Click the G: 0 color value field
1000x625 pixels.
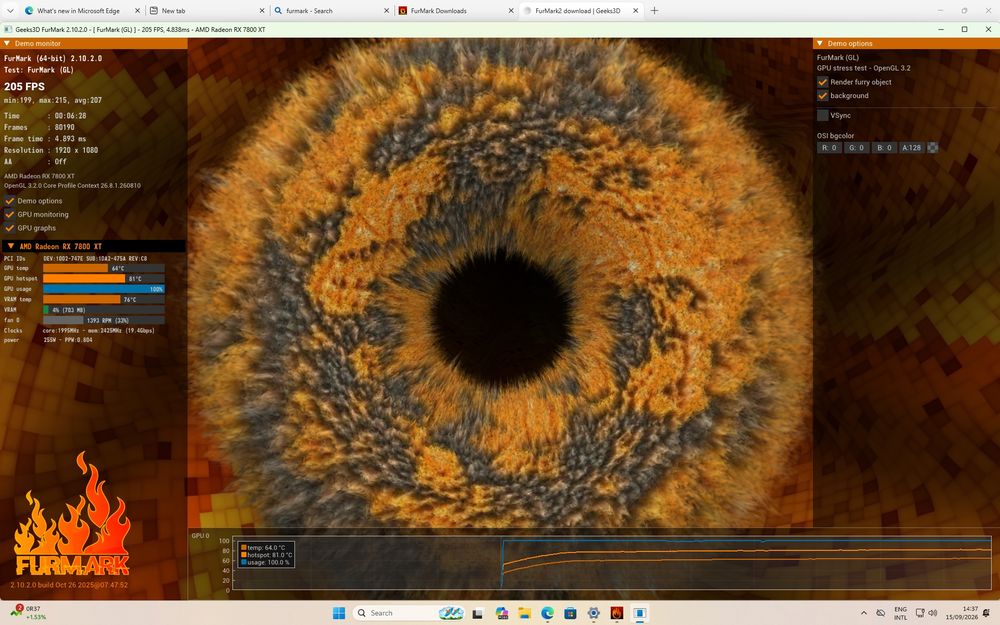pyautogui.click(x=857, y=147)
